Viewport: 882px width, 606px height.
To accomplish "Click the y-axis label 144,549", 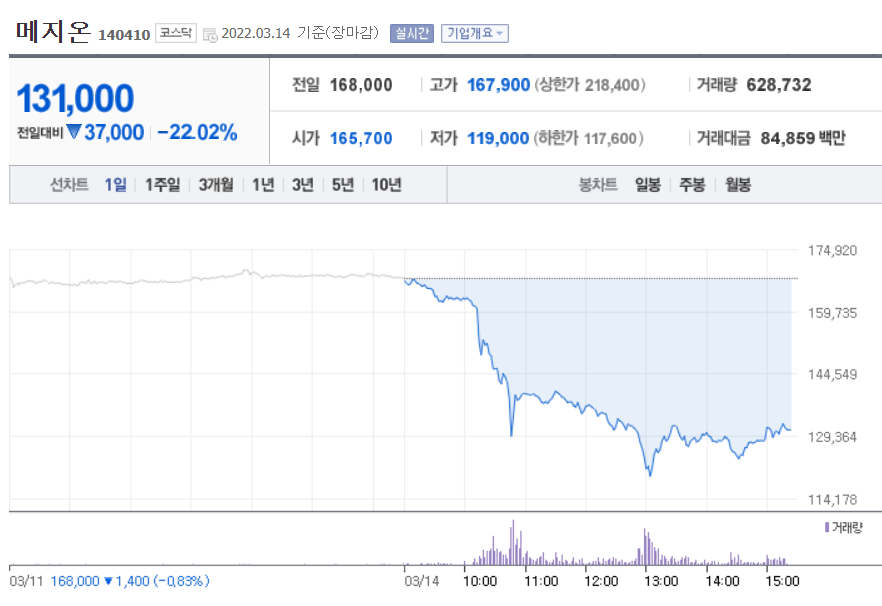I will (832, 374).
